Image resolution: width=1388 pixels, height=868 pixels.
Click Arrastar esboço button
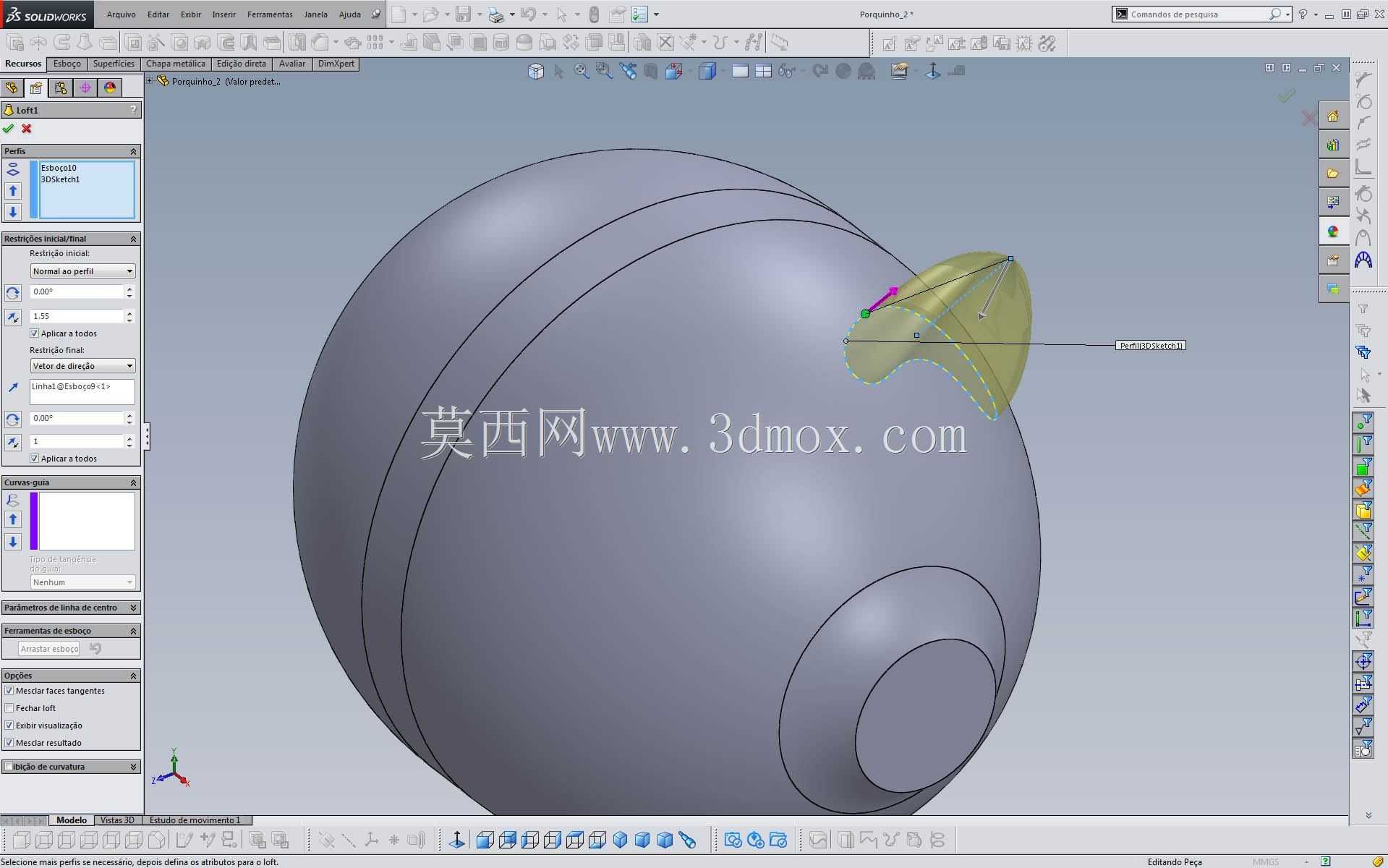click(49, 649)
